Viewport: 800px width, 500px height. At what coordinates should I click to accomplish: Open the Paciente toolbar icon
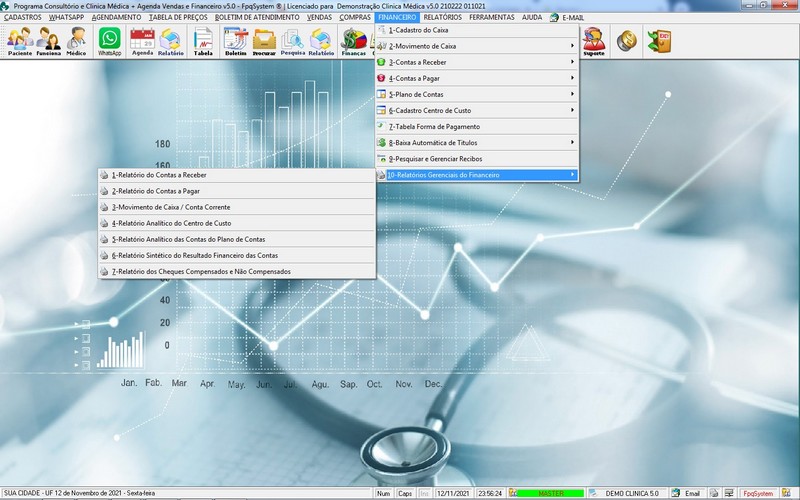click(20, 41)
